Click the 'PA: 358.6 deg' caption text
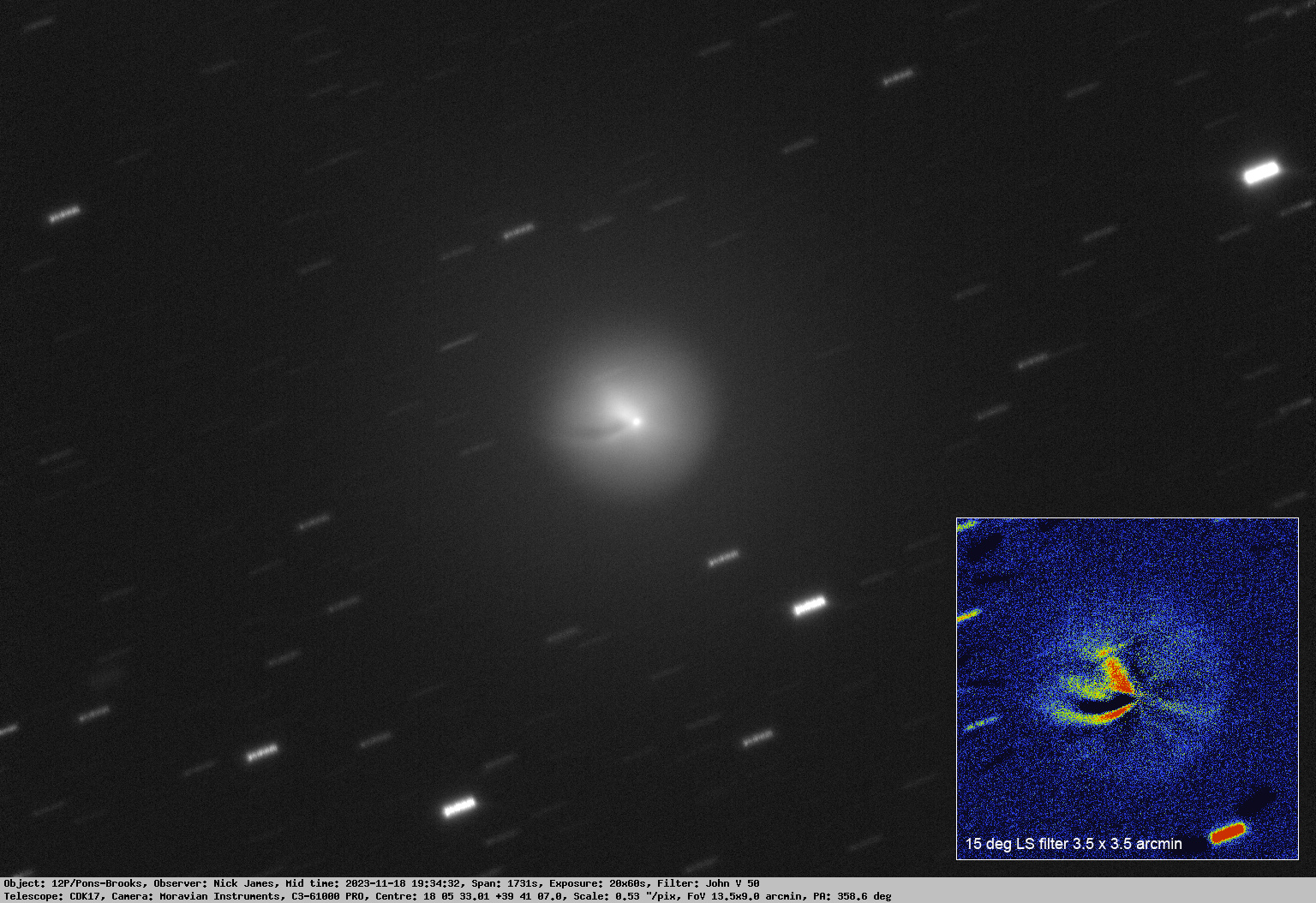This screenshot has height=903, width=1316. 852,896
